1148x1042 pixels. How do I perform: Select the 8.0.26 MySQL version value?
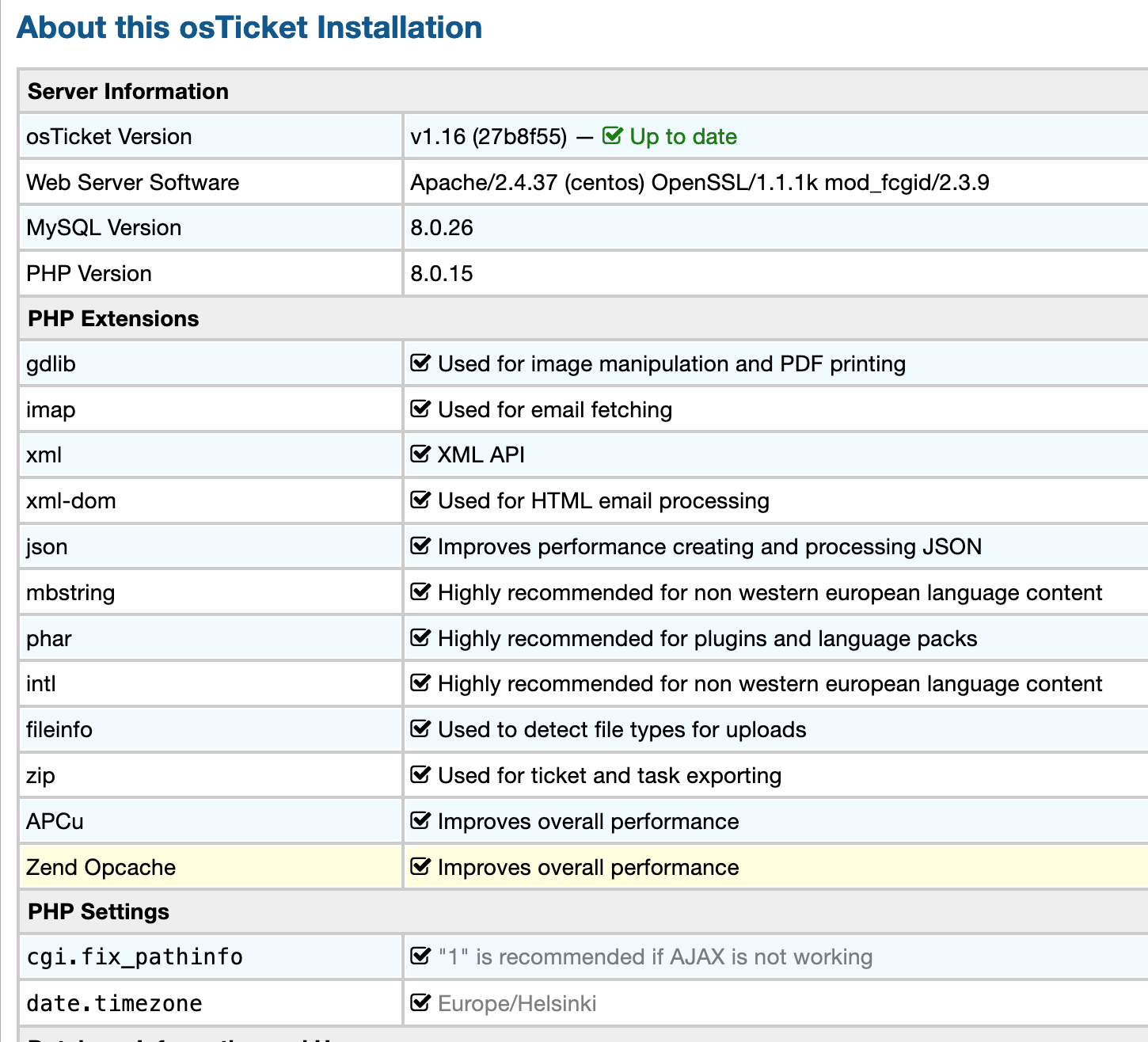[442, 227]
